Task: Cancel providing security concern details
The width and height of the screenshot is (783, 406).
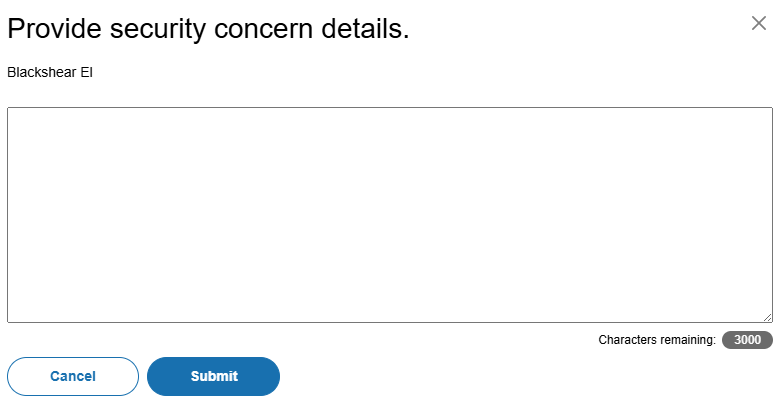Action: pos(73,376)
